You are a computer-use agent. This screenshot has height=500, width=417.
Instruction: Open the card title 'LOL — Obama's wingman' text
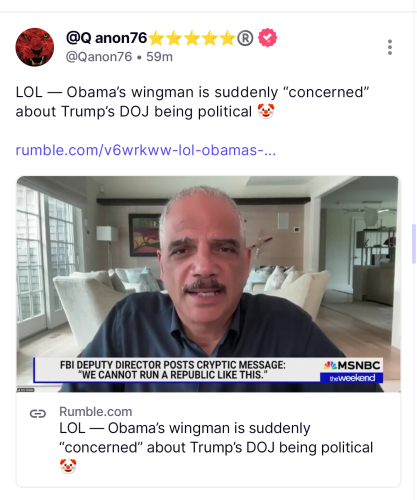(216, 438)
